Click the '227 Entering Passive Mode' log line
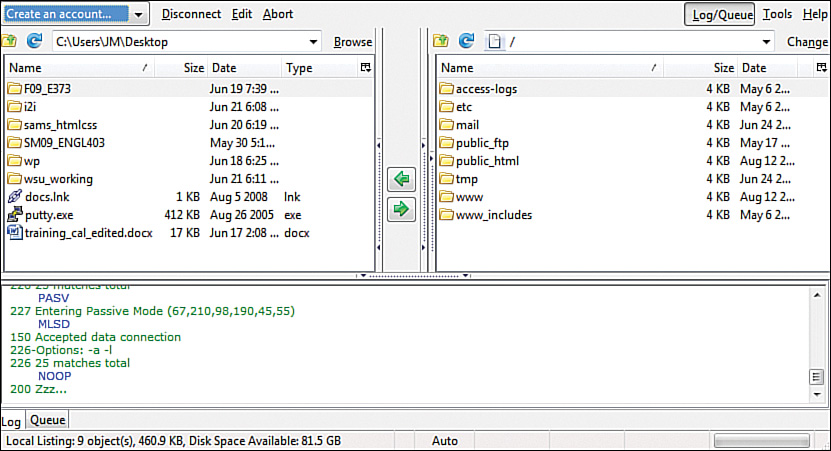Image resolution: width=831 pixels, height=451 pixels. 152,311
